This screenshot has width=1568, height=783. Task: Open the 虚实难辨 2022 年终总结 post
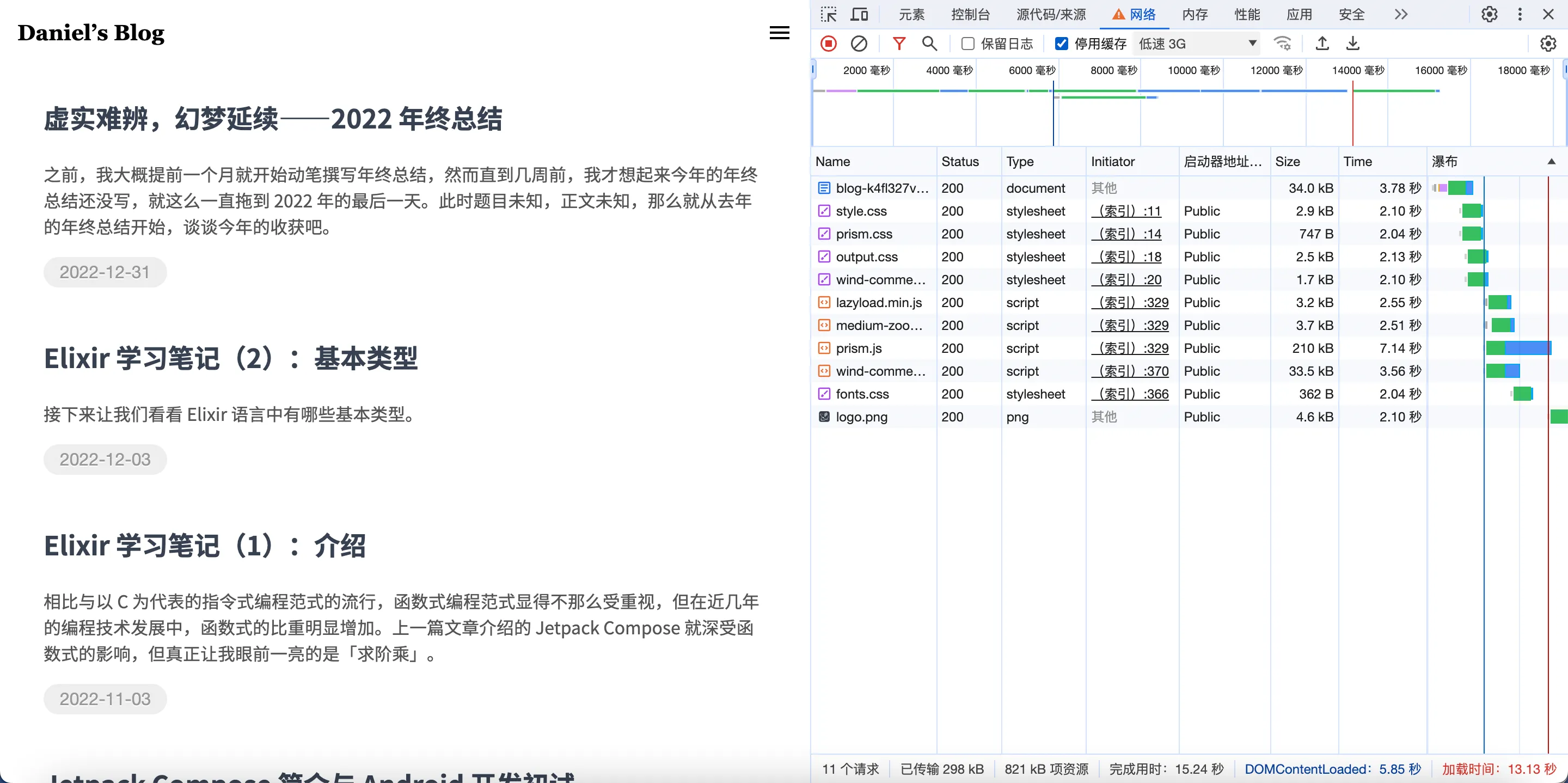pos(273,119)
